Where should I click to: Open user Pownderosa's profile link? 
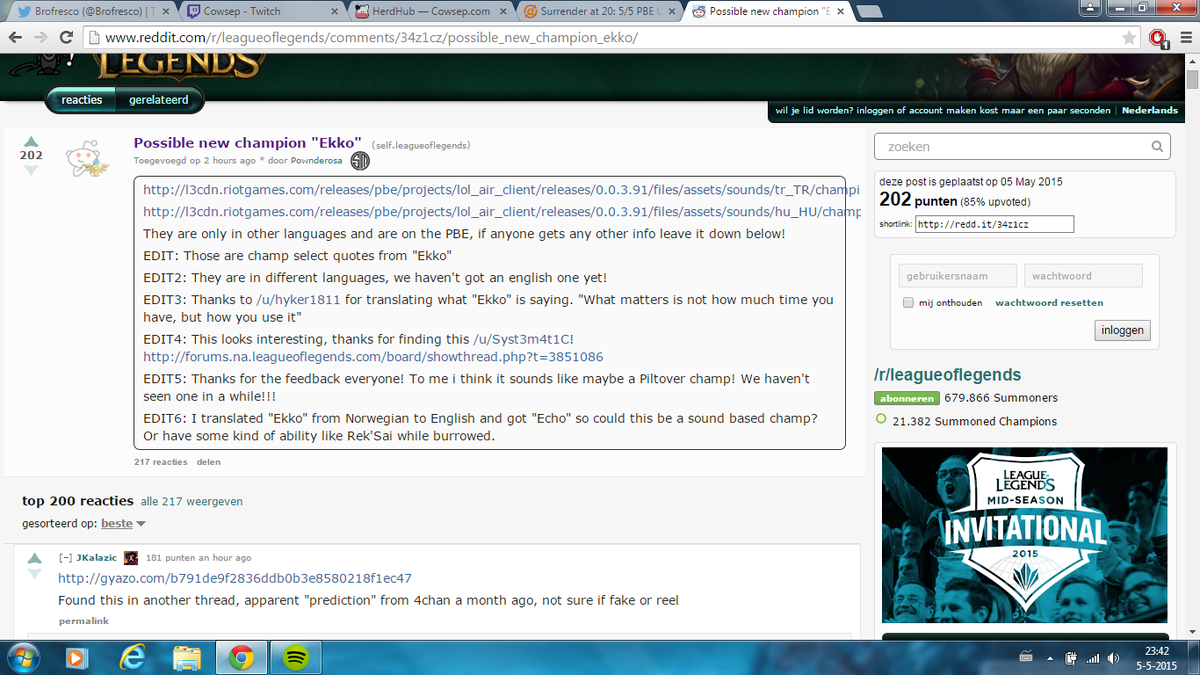pos(316,161)
